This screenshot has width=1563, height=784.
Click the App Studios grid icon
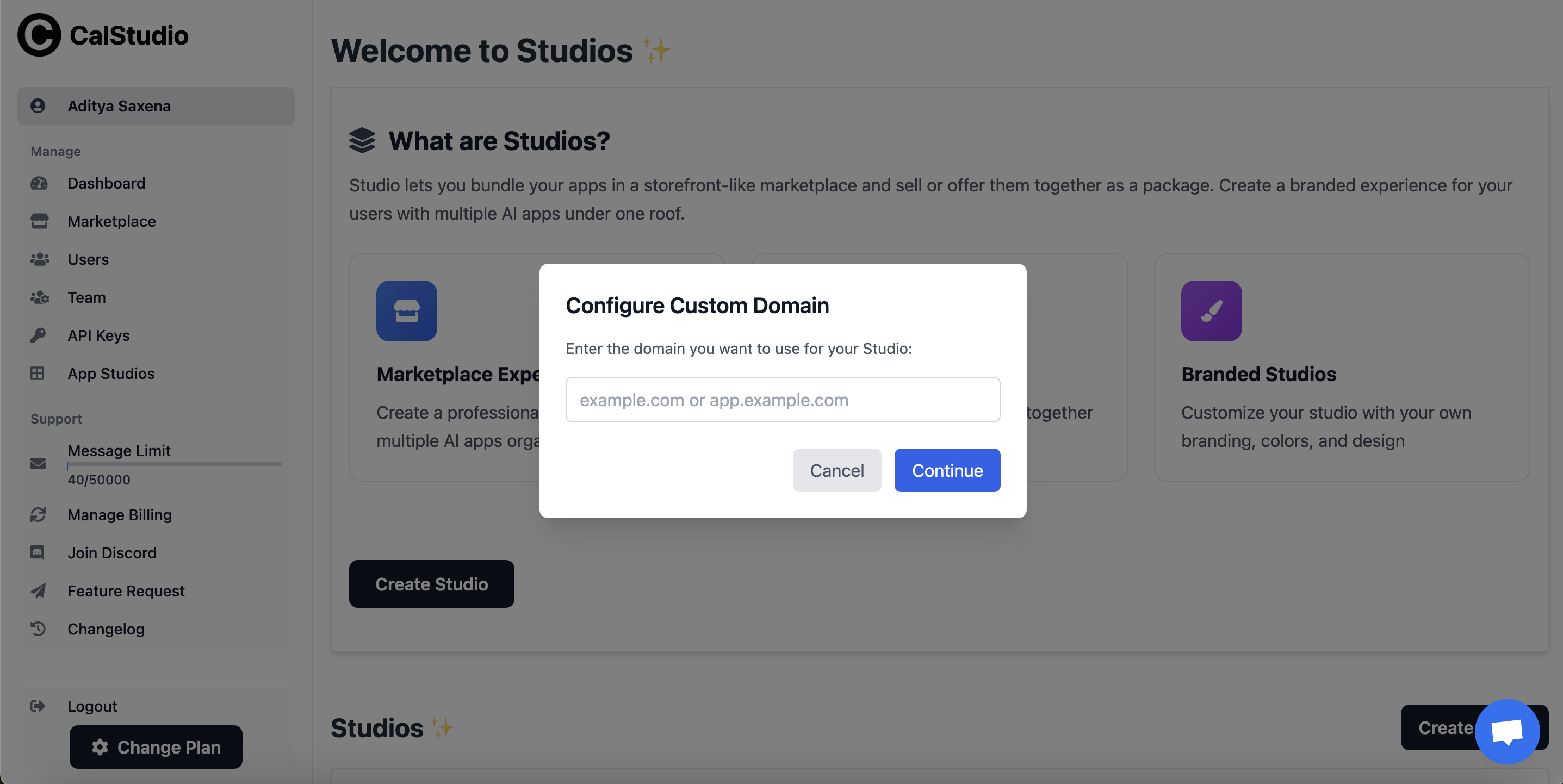click(39, 373)
